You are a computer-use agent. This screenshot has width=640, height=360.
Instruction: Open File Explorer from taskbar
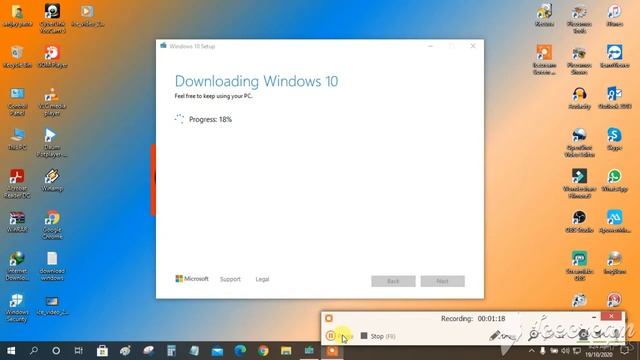[286, 351]
